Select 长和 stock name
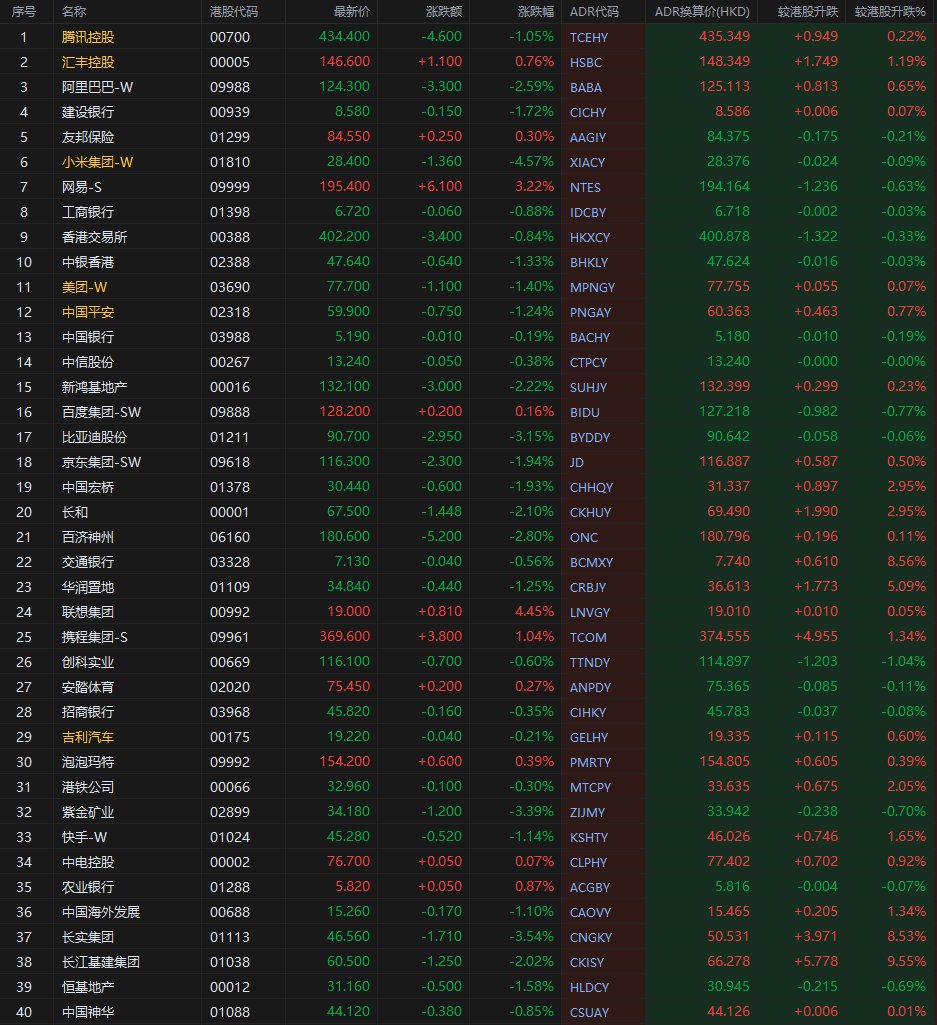 point(75,512)
